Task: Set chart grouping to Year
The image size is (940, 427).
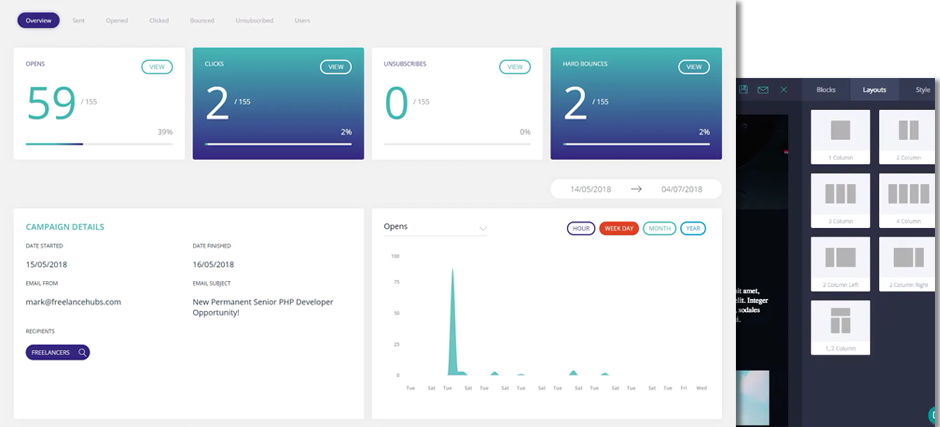Action: click(693, 228)
